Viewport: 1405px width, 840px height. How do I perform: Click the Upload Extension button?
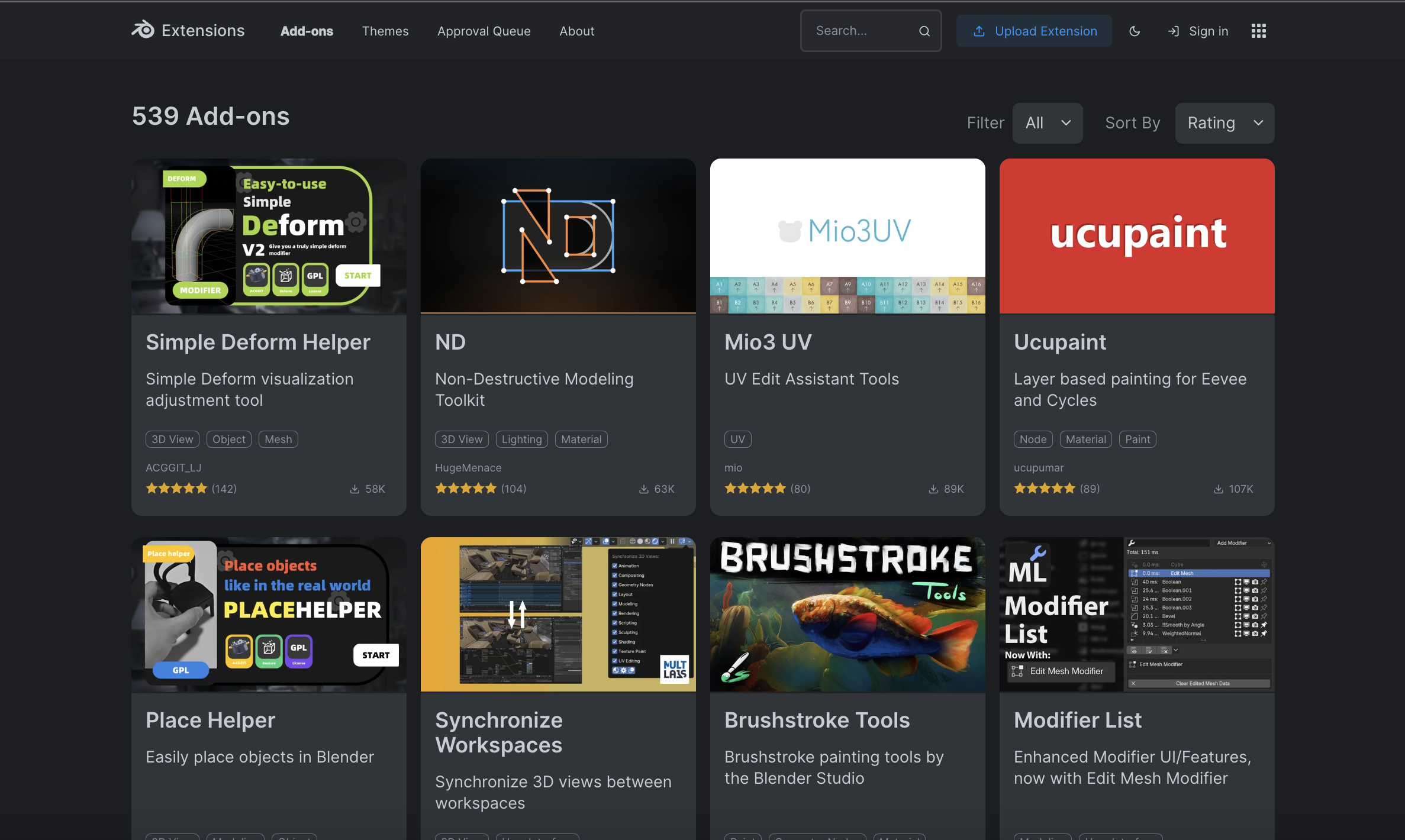[x=1034, y=31]
